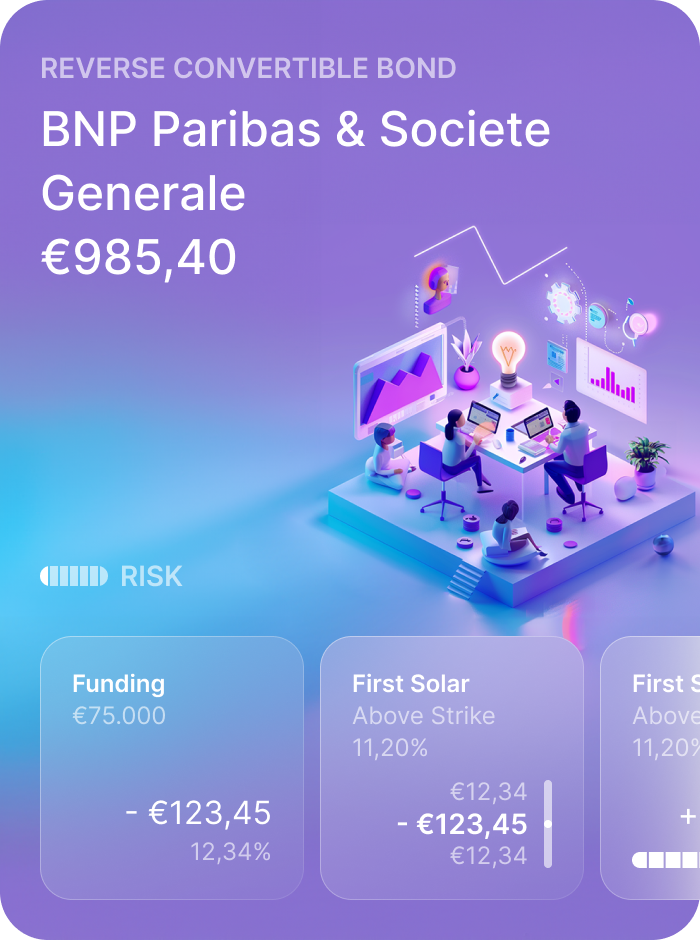Click the bold - €123,45 in First Solar
The width and height of the screenshot is (700, 940).
coord(462,824)
